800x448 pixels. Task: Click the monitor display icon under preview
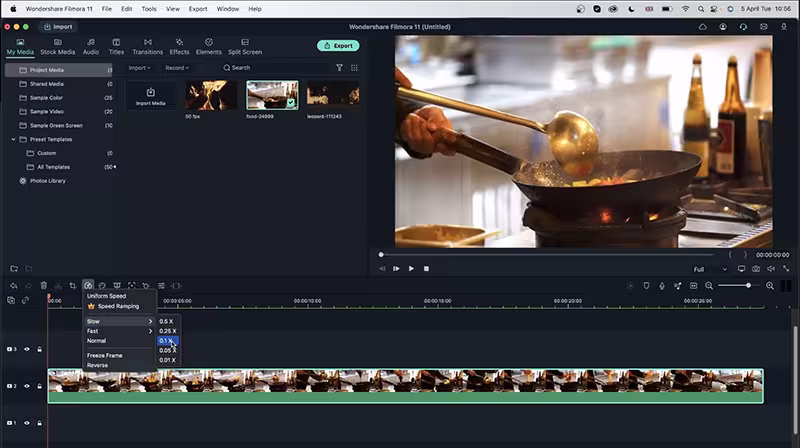click(741, 268)
